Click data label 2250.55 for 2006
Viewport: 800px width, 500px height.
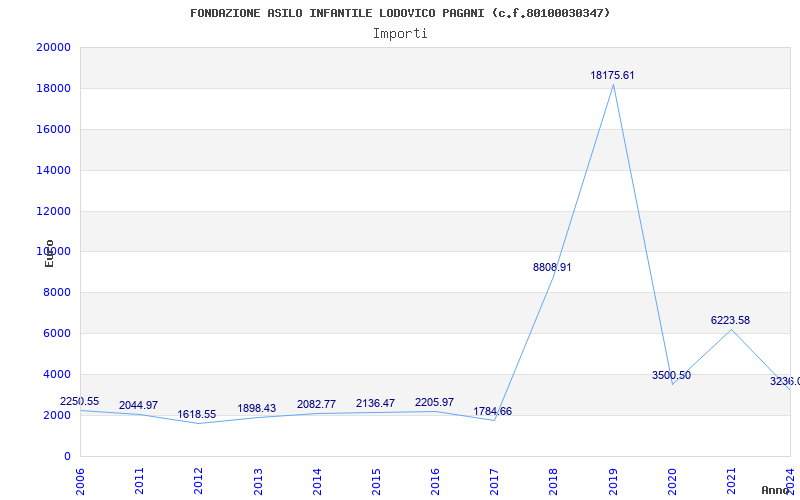tap(80, 402)
